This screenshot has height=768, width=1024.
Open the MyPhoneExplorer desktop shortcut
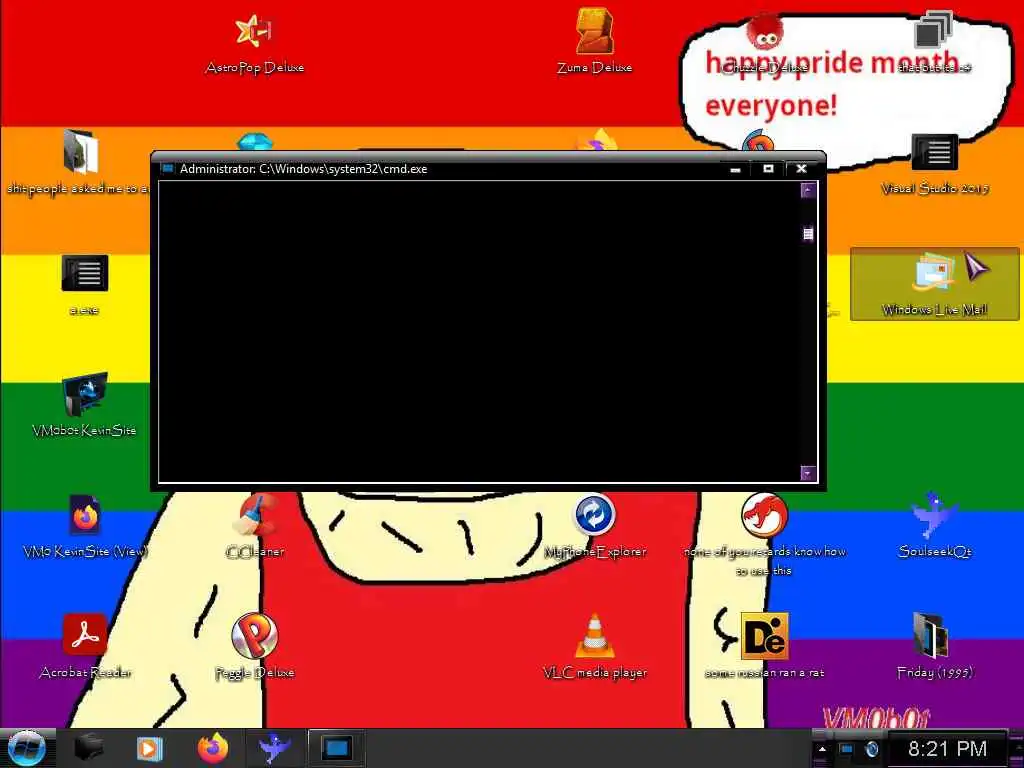(x=594, y=526)
